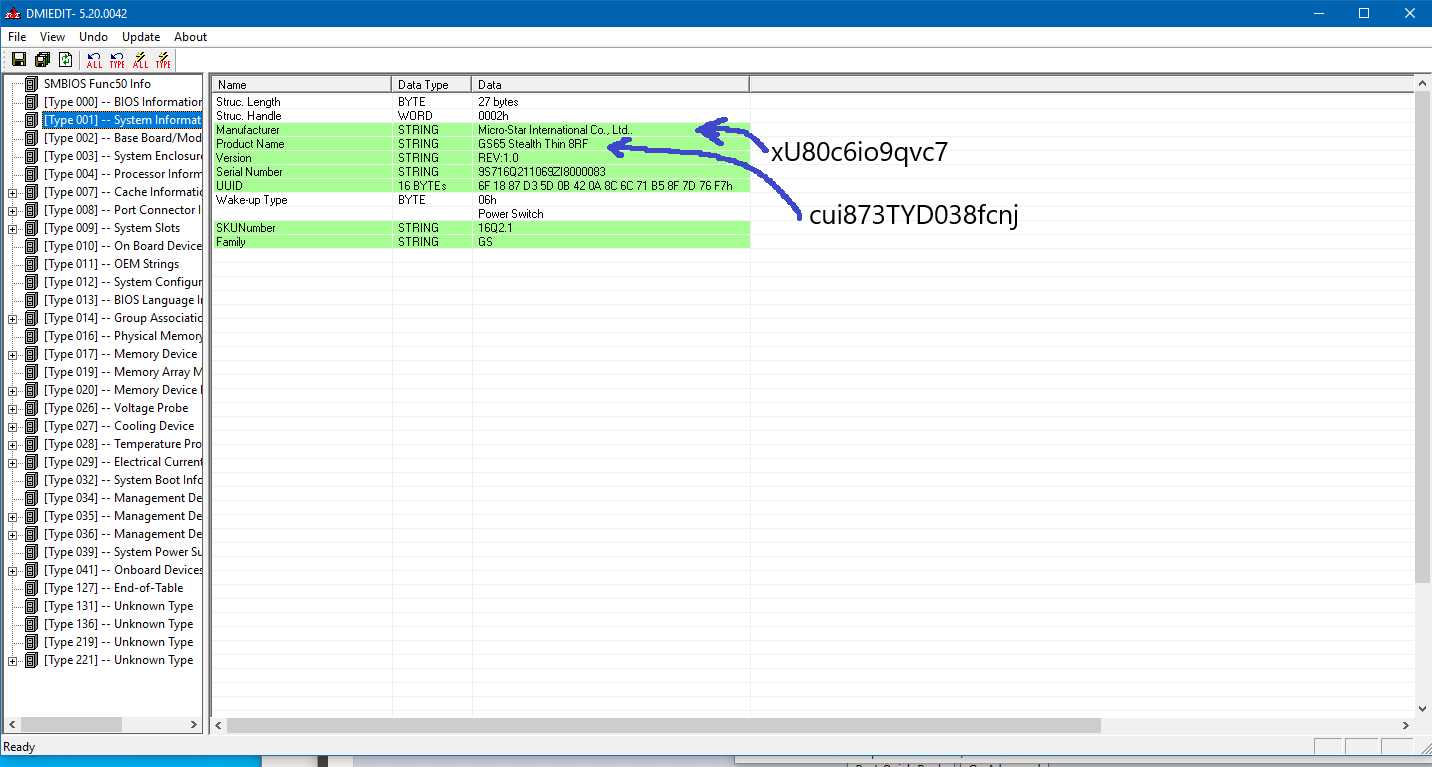The height and width of the screenshot is (767, 1432).
Task: Expand the Type 027 Cooling Device node
Action: coord(12,426)
